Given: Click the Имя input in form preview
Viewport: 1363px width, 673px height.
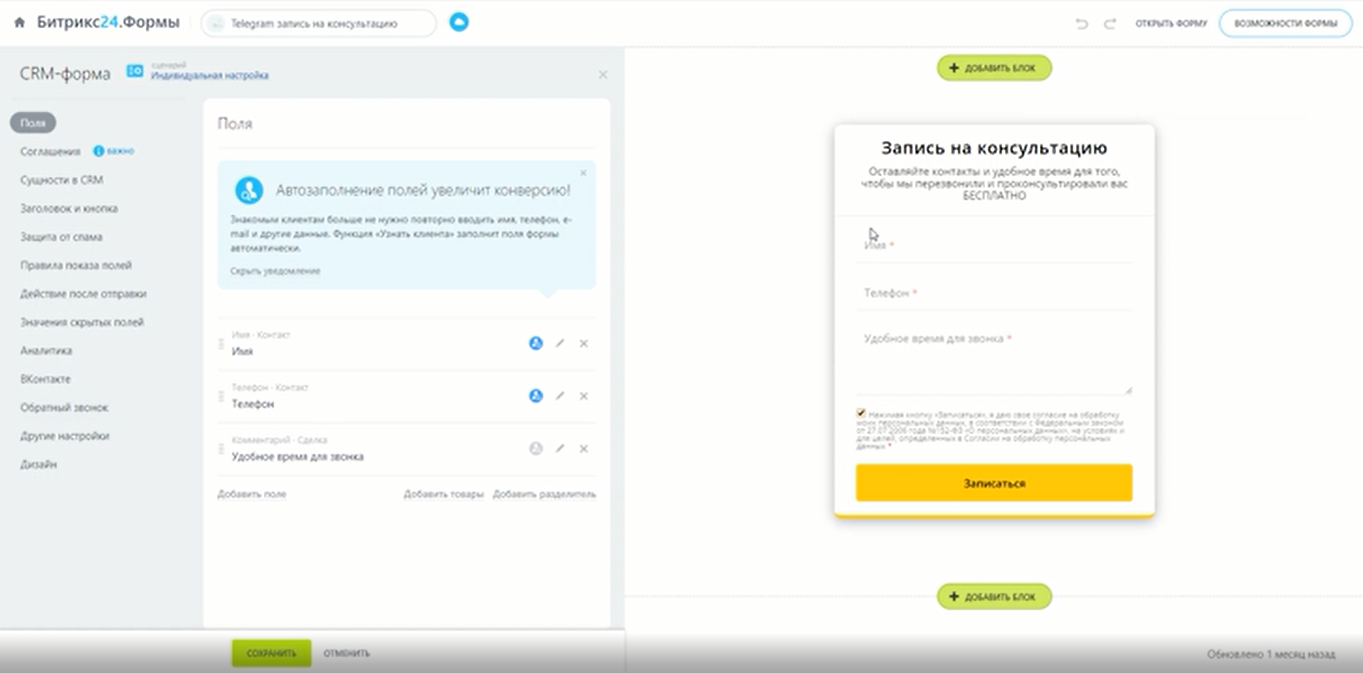Looking at the screenshot, I should tap(994, 245).
